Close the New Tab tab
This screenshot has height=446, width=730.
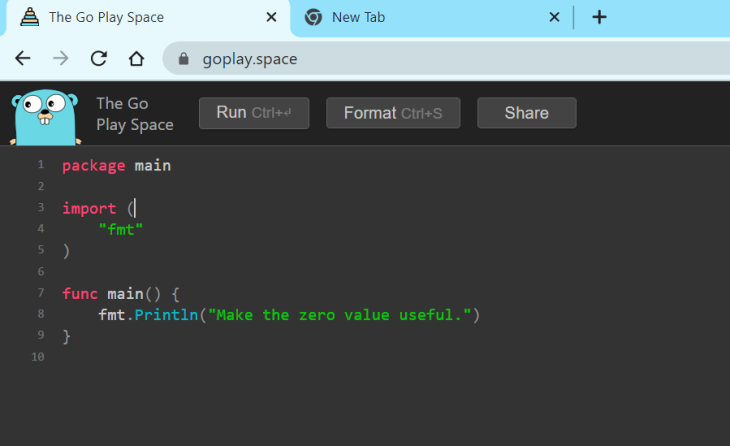pos(555,17)
